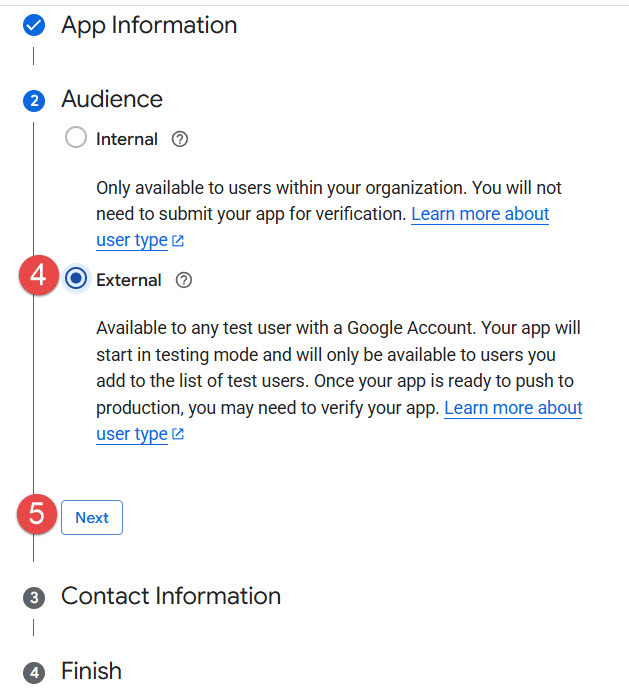Viewport: 629px width, 694px height.
Task: Click external-link icon in the Internal description
Action: (x=177, y=241)
